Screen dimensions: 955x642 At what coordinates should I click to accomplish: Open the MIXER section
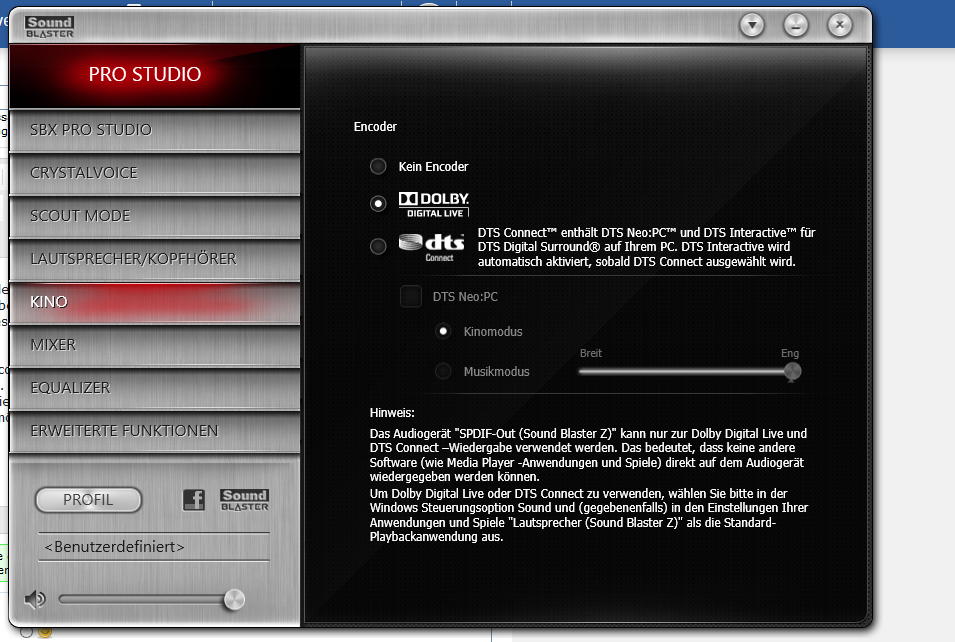(x=155, y=345)
